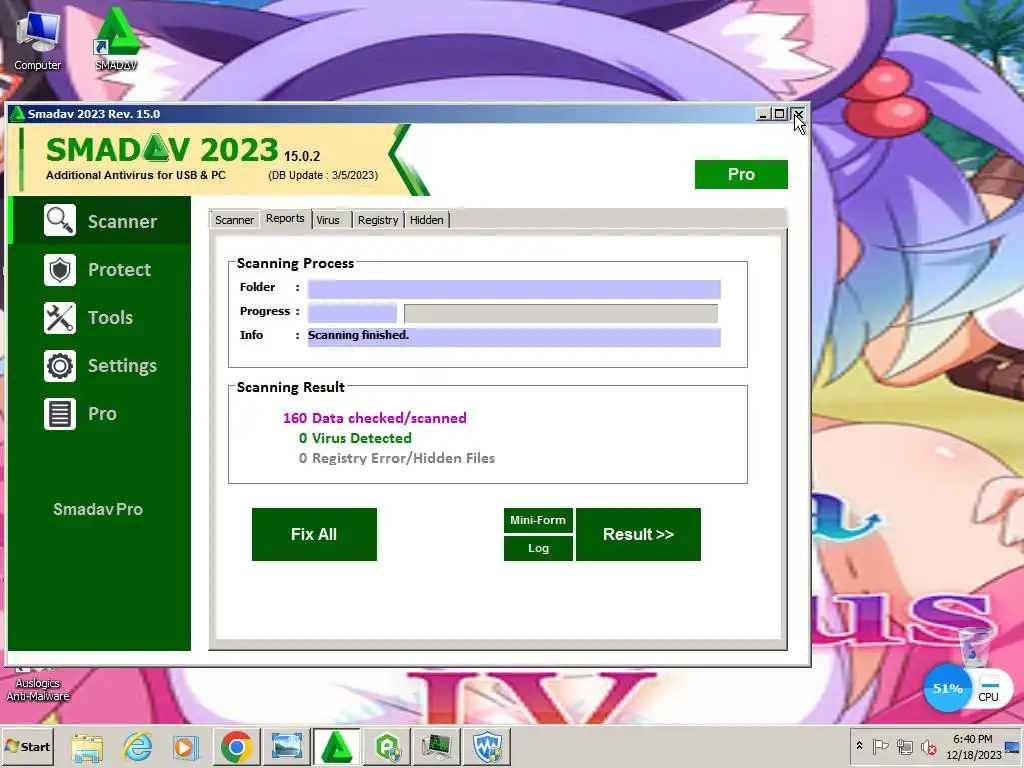The image size is (1024, 768).
Task: Select the Smadav taskbar icon
Action: tap(336, 746)
